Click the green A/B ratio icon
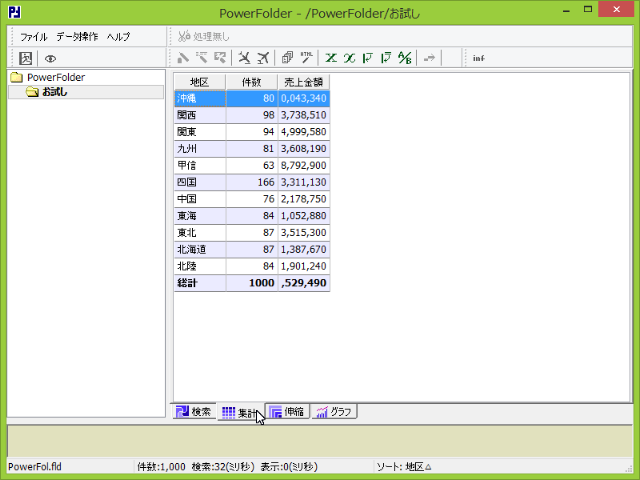The image size is (640, 480). click(x=405, y=58)
